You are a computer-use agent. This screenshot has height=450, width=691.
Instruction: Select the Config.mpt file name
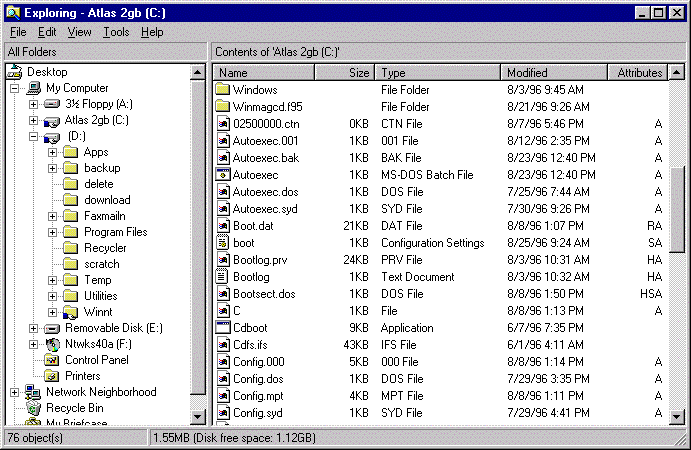(258, 396)
